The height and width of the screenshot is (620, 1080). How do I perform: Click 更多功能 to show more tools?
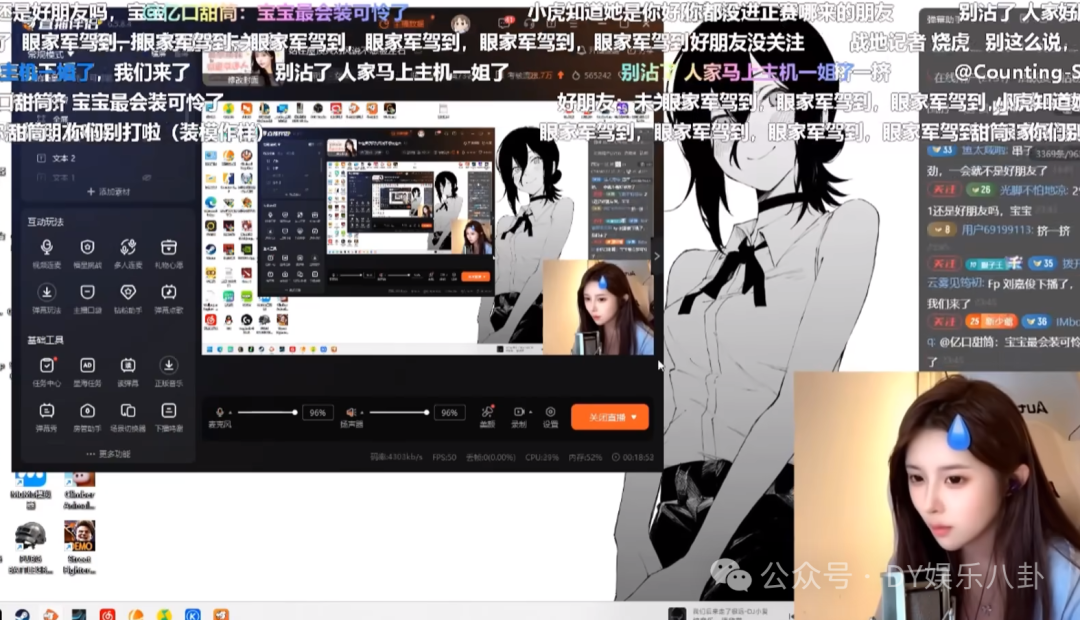109,454
